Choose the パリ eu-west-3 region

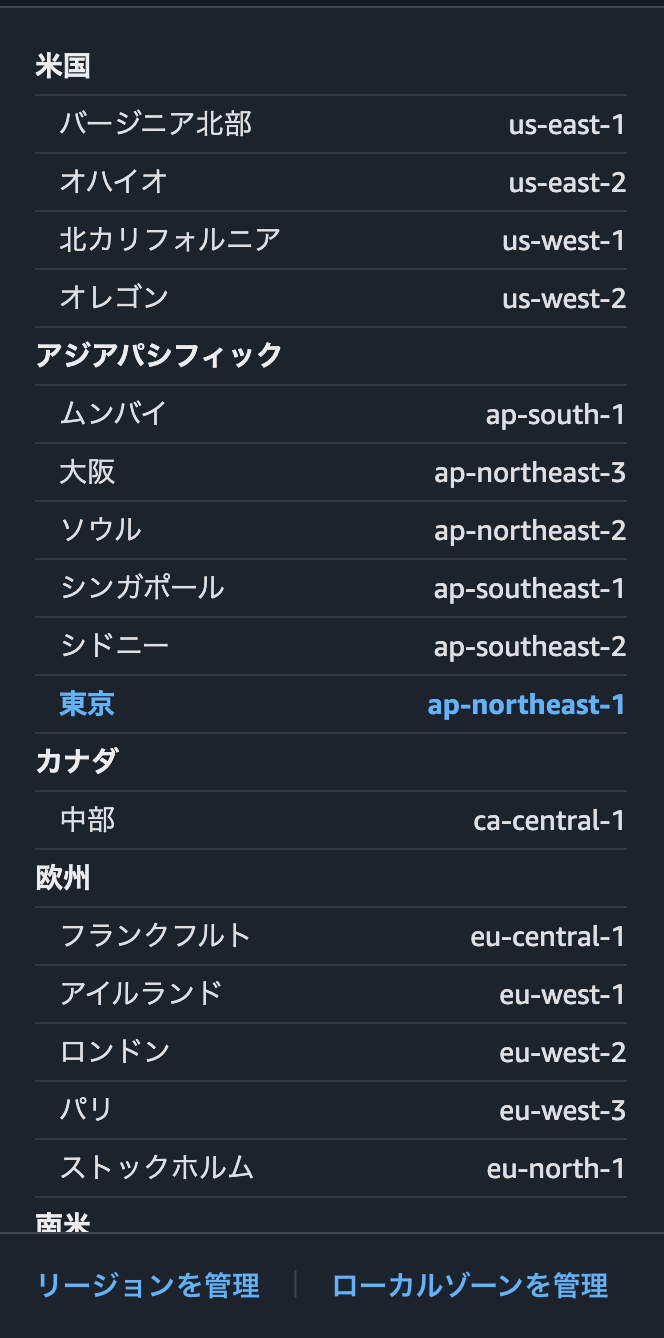[330, 1110]
